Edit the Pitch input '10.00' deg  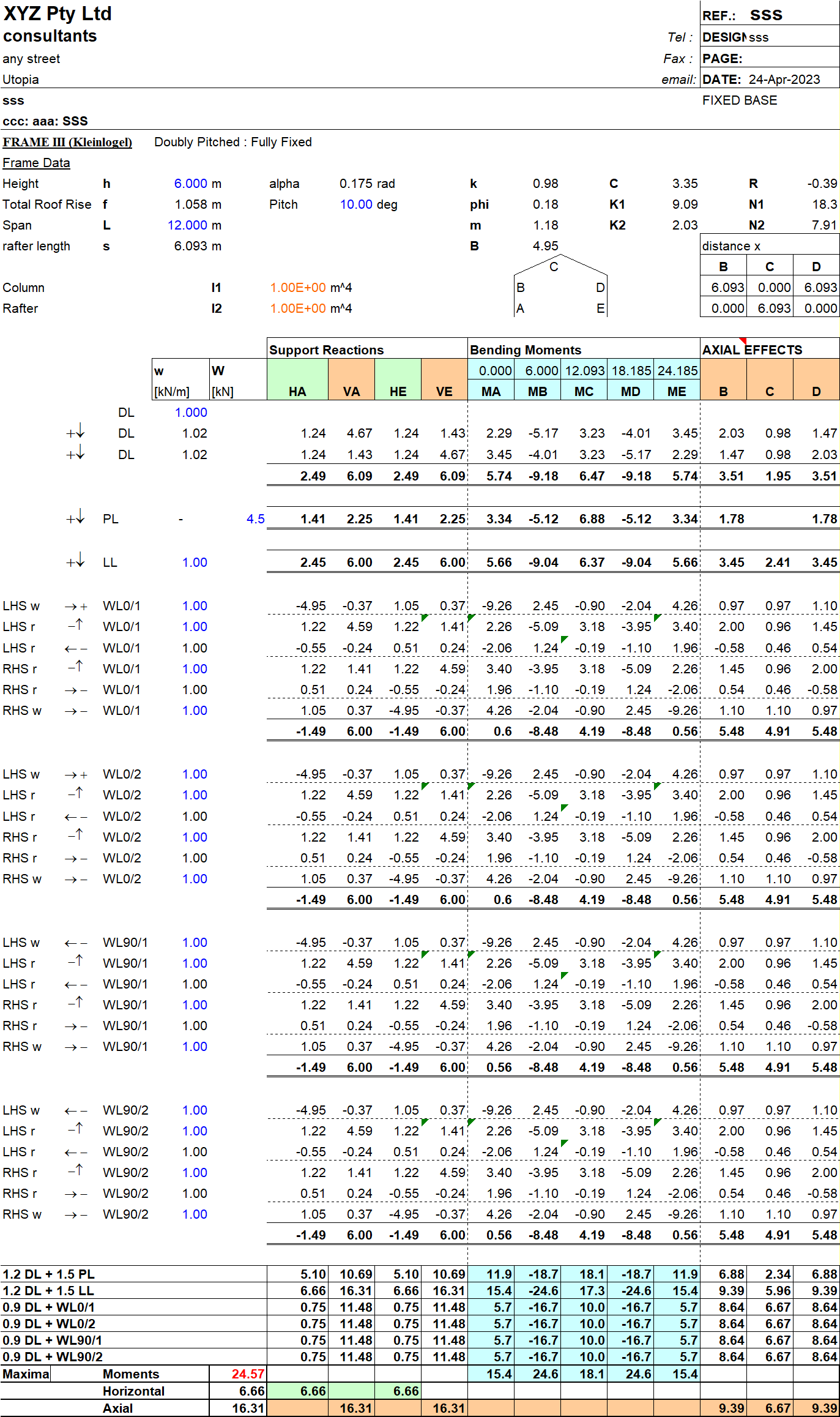(356, 204)
